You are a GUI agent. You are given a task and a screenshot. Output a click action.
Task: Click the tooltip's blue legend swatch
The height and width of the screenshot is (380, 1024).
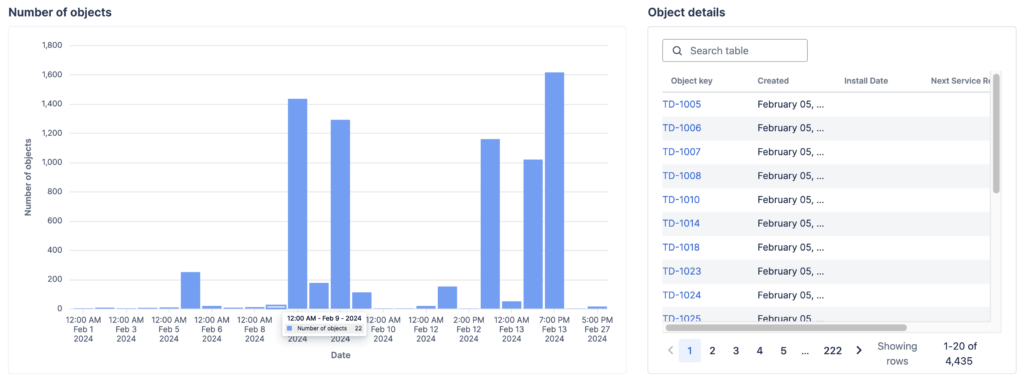(290, 328)
